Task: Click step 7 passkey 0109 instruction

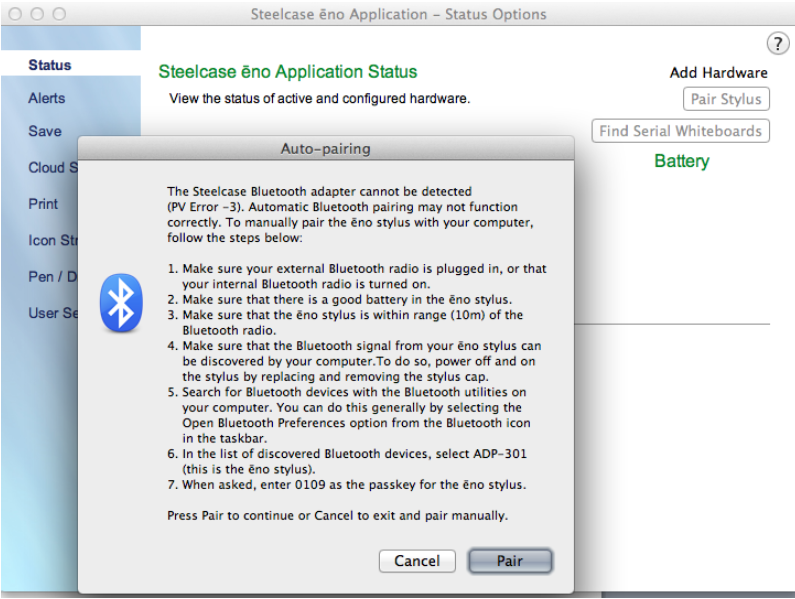Action: point(347,485)
